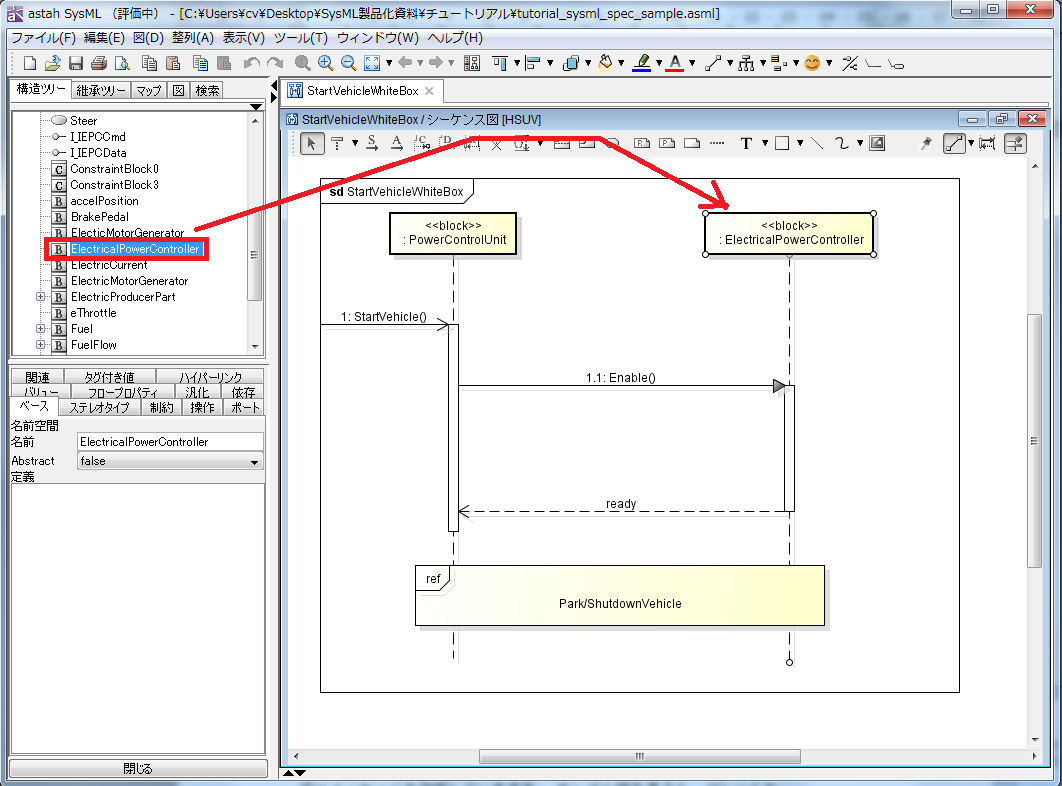Open the ヘルプ(H) menu
This screenshot has height=786, width=1062.
(x=455, y=38)
